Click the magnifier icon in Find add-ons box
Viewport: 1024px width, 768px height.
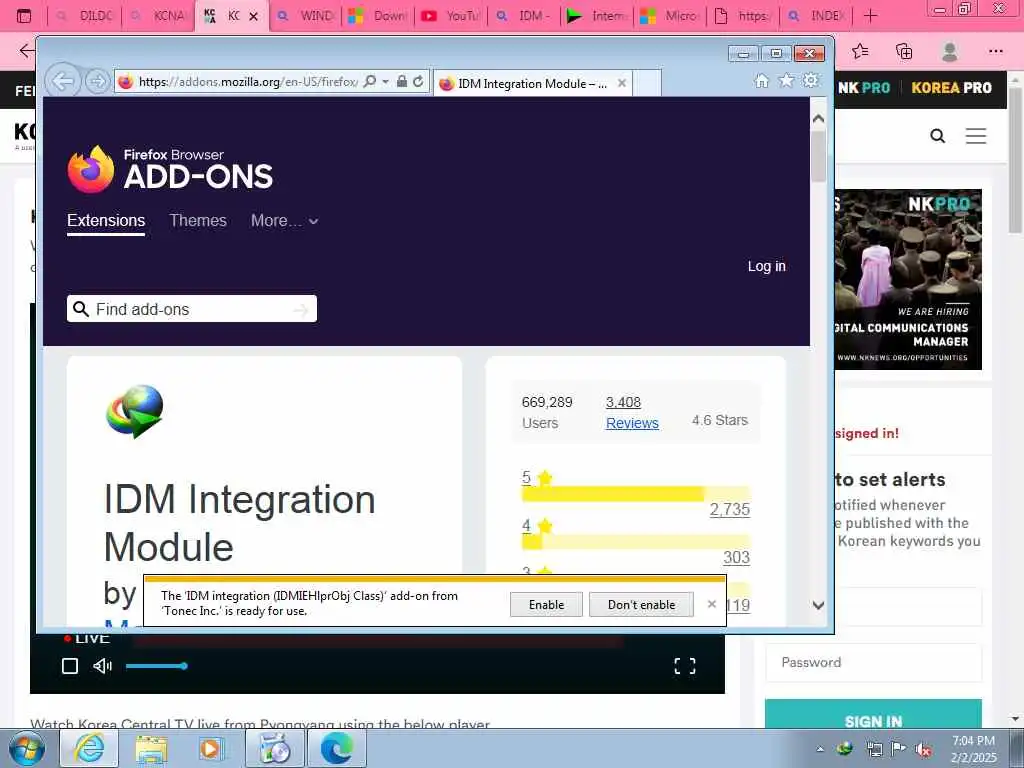tap(81, 309)
